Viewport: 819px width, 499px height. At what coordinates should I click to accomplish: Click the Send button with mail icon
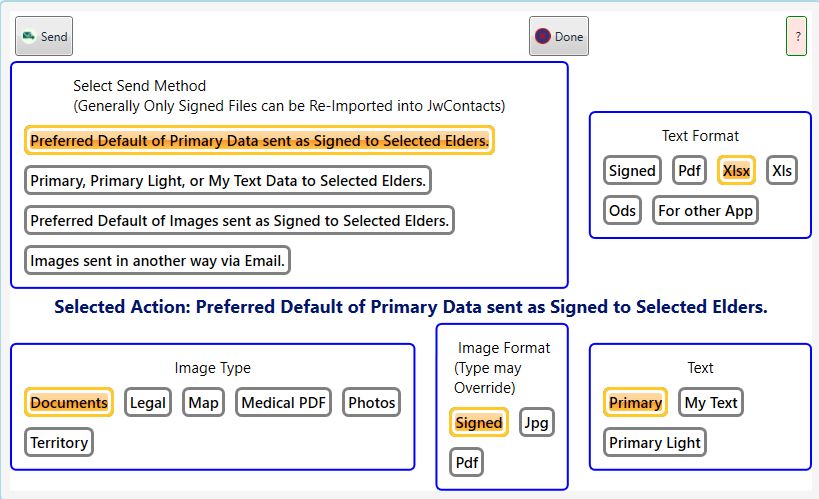pyautogui.click(x=44, y=37)
